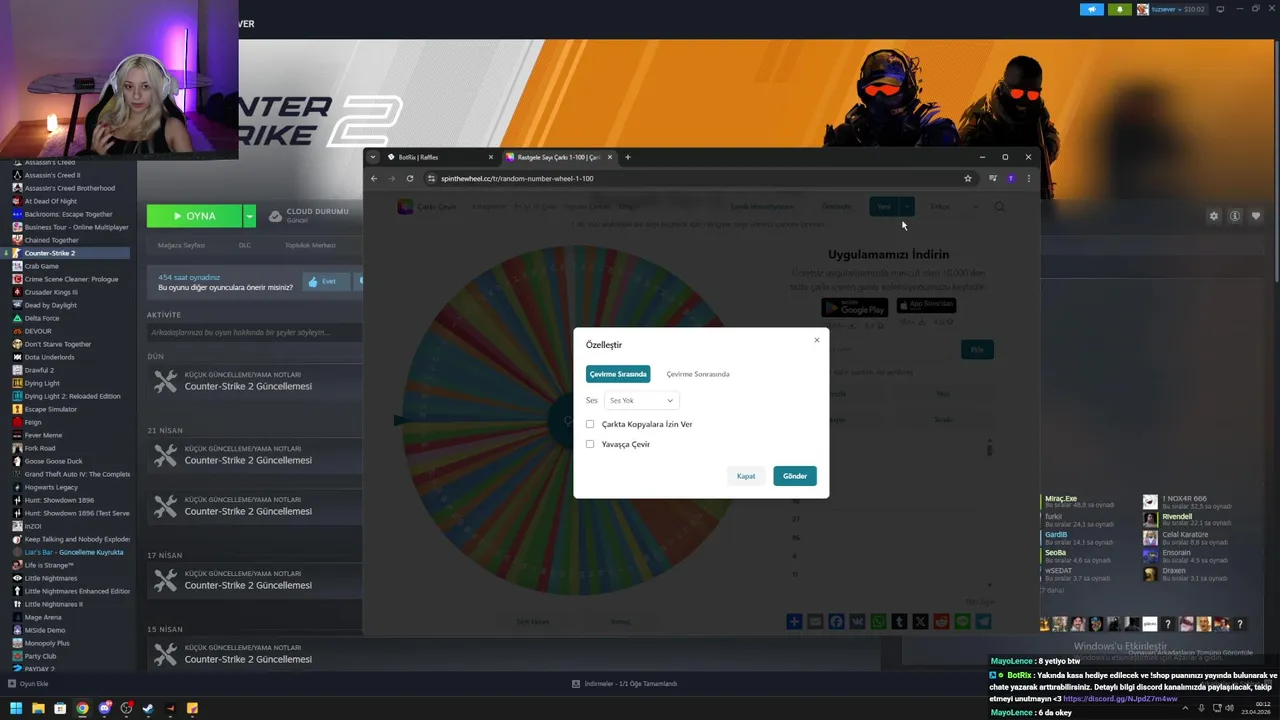Open the DLC tab in Steam
Image resolution: width=1280 pixels, height=720 pixels.
[245, 245]
